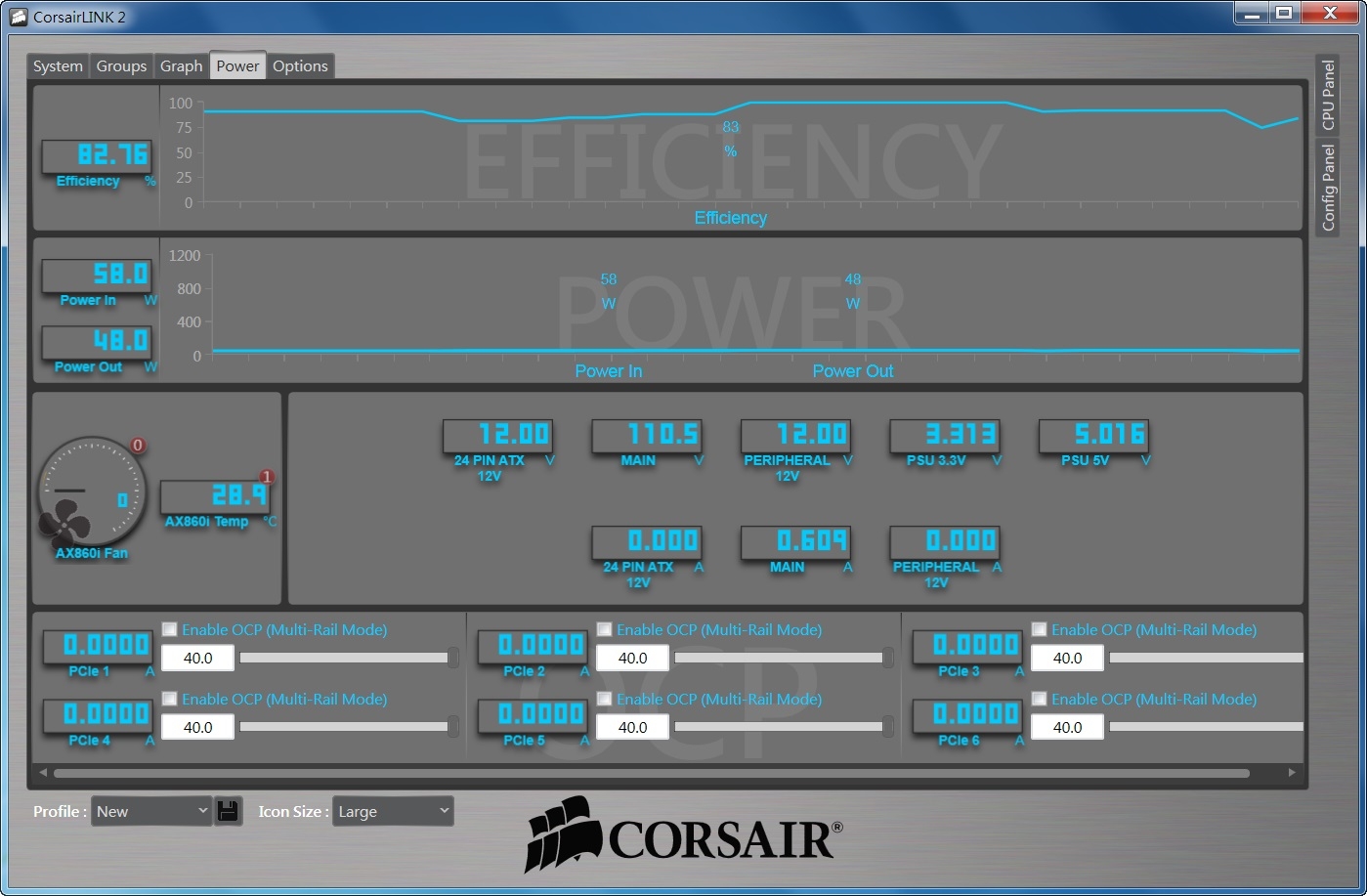The image size is (1367, 896).
Task: Click the PCIe 1 OCP limit slider
Action: [349, 658]
